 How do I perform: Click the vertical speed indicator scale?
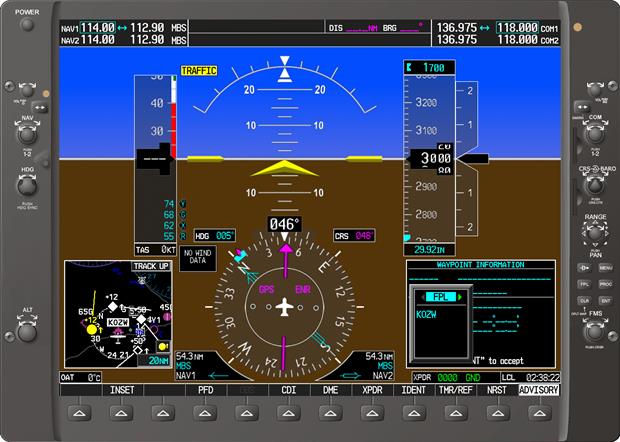(x=467, y=159)
